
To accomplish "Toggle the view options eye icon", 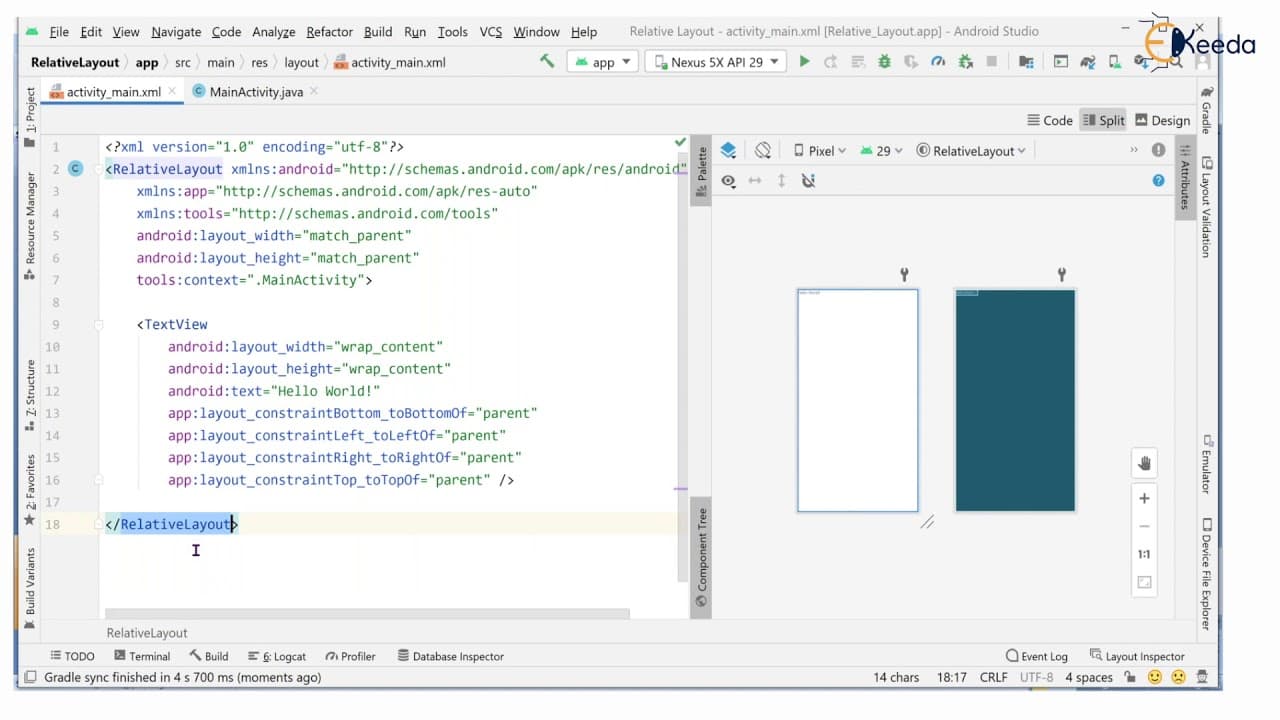I will point(728,181).
